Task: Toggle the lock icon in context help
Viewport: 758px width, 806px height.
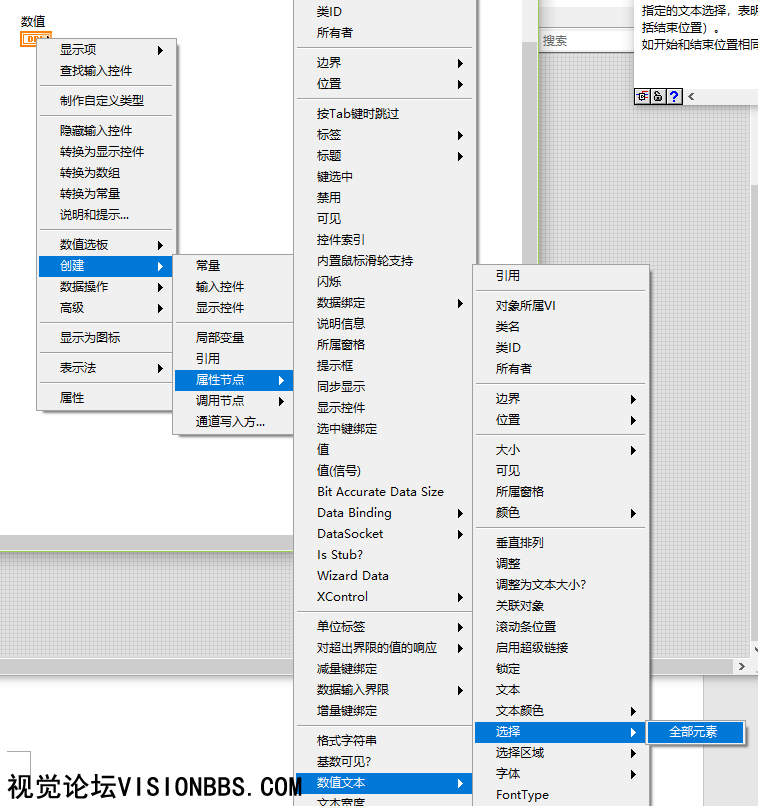Action: (658, 96)
